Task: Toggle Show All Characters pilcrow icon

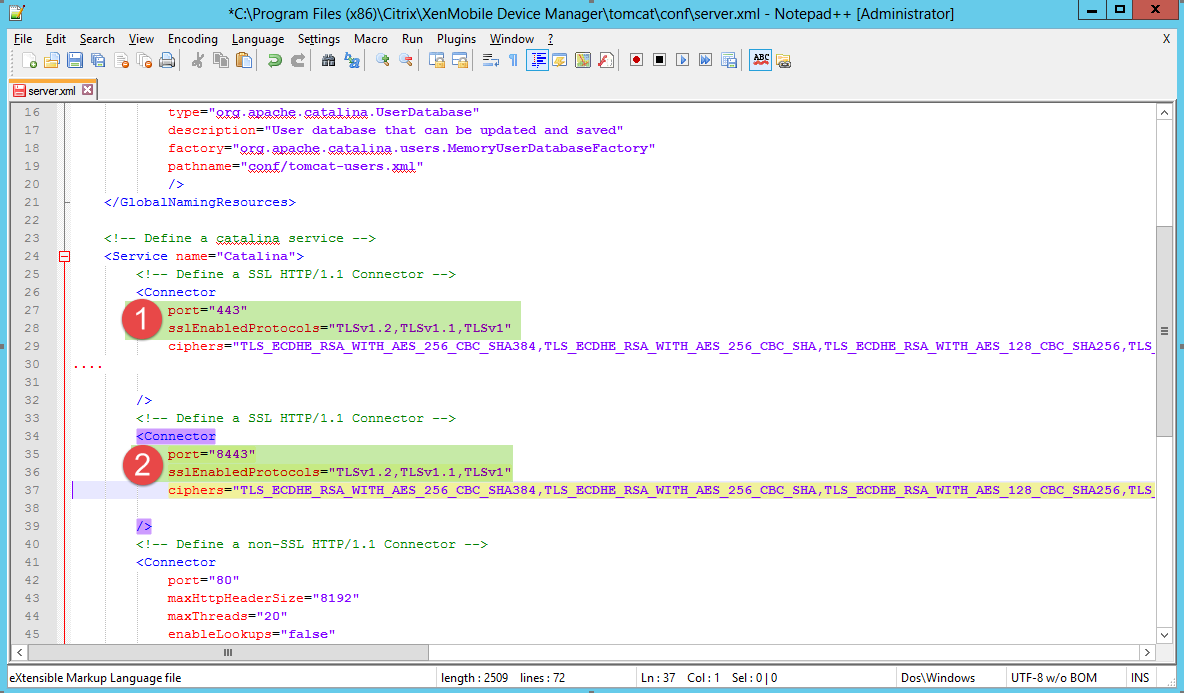Action: 513,60
